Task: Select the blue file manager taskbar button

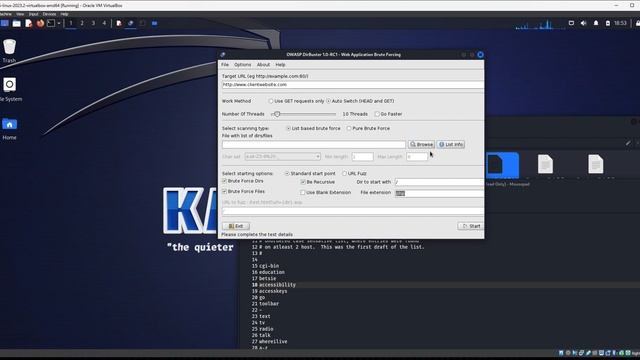Action: (x=154, y=23)
